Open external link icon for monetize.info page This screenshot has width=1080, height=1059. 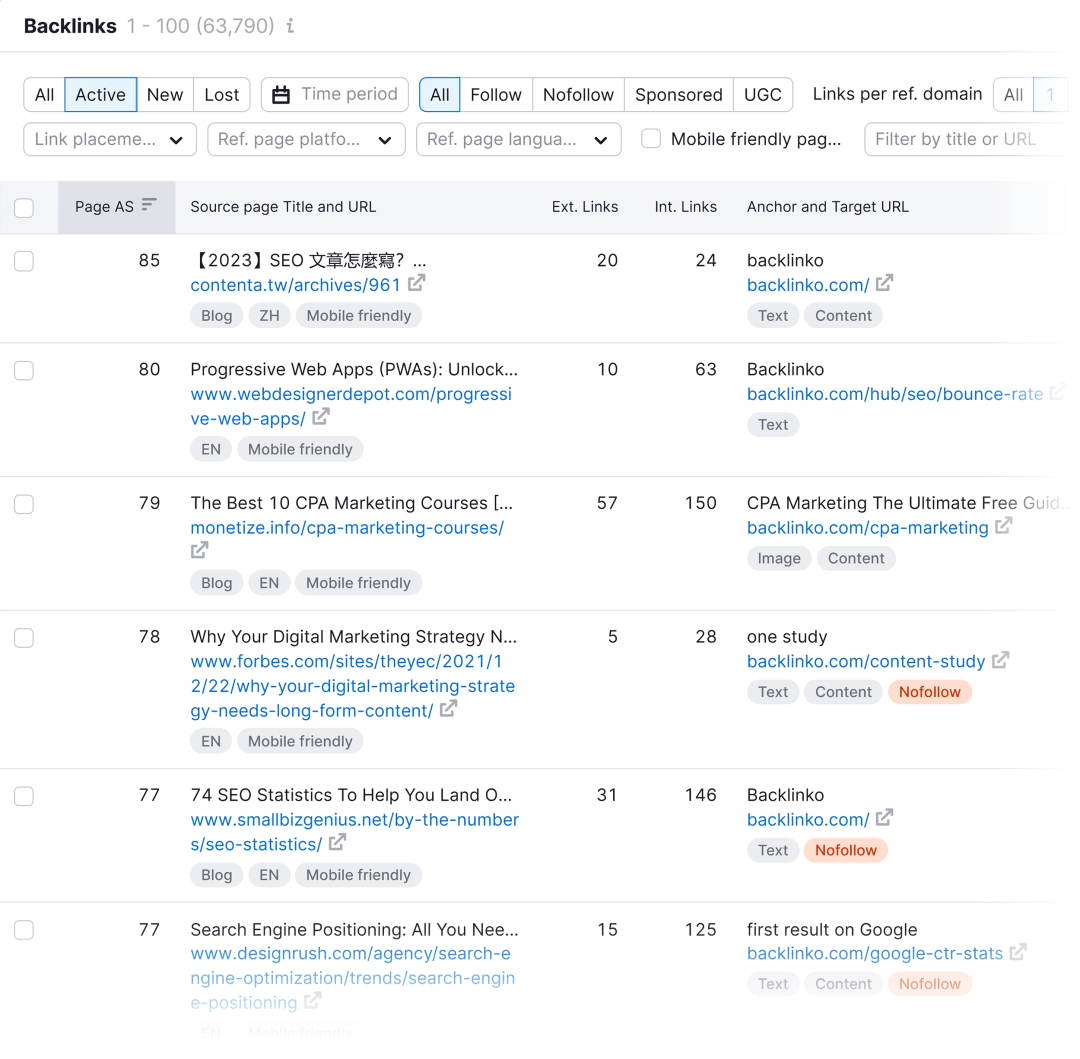200,550
